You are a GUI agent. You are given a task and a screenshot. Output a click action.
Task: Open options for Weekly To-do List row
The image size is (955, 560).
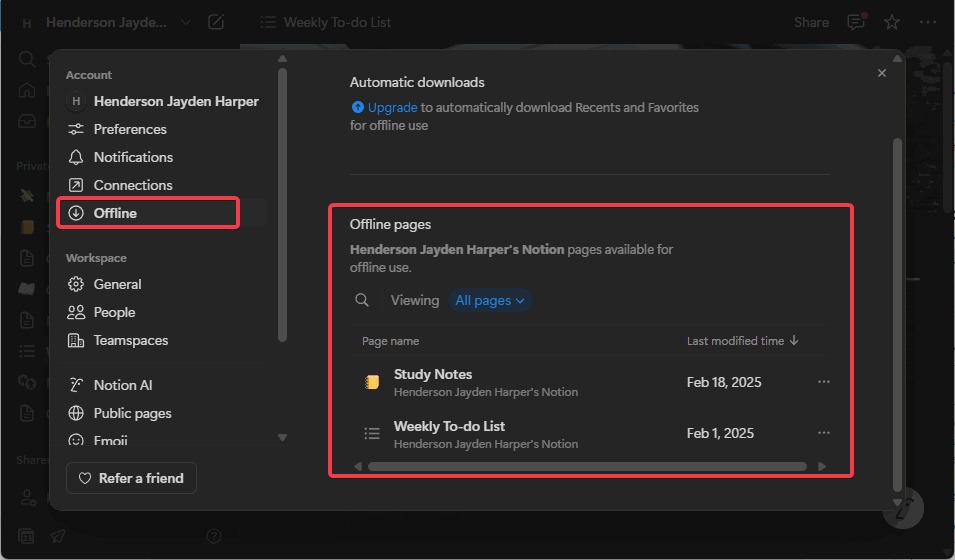[x=823, y=433]
